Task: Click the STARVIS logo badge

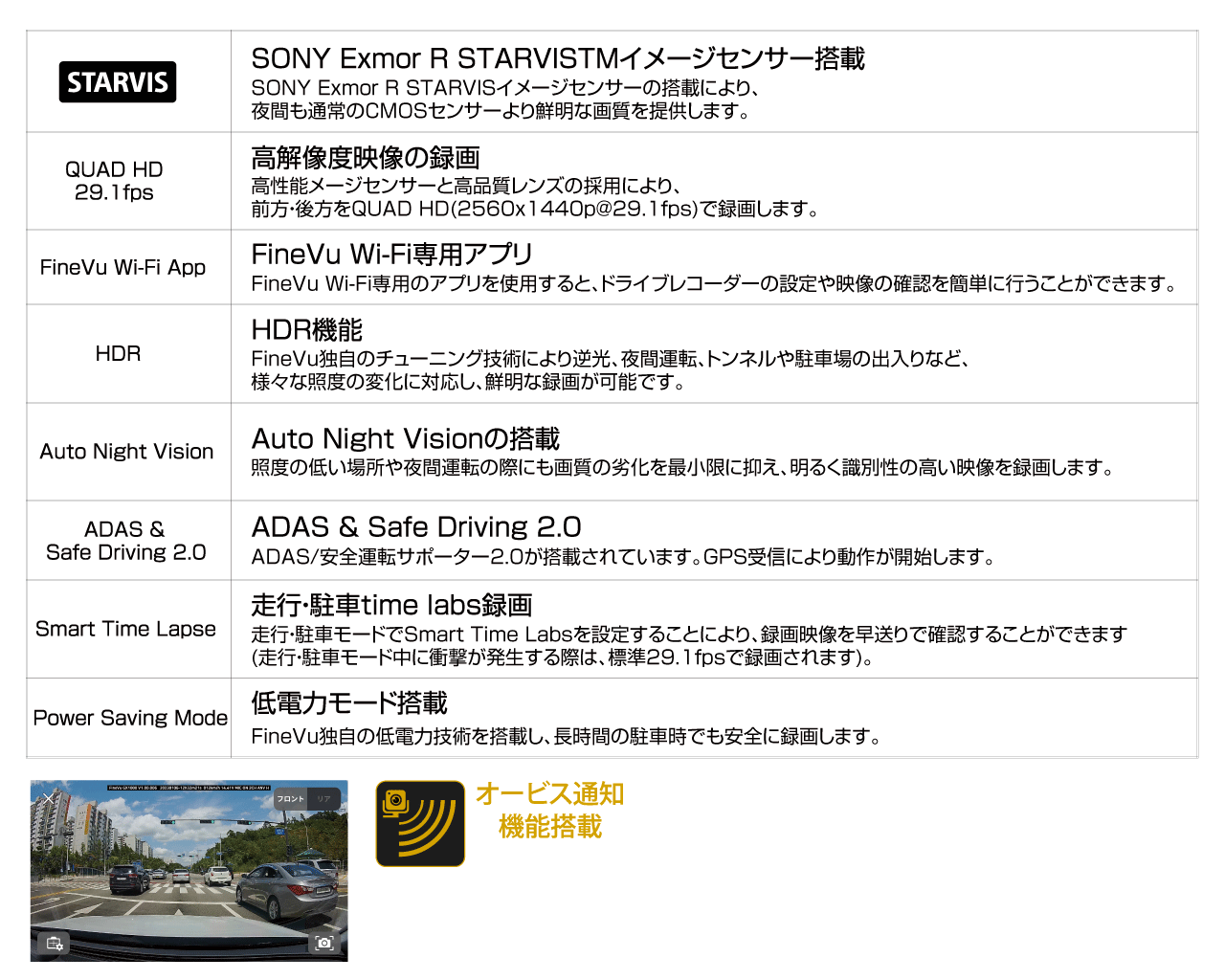Action: pos(118,82)
